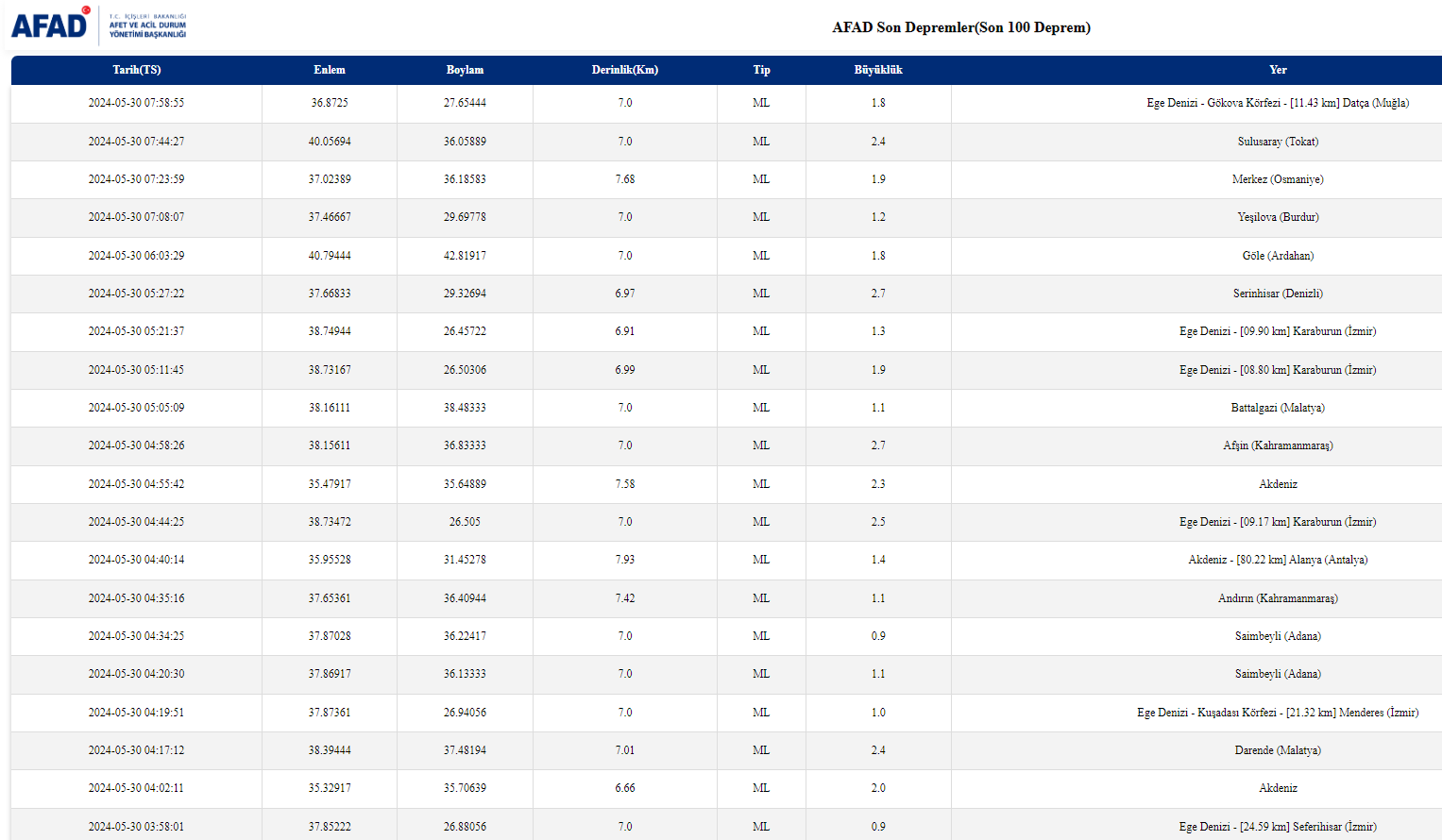This screenshot has width=1442, height=840.
Task: Select date cell 2024-05-30 04:44:25
Action: pos(137,522)
